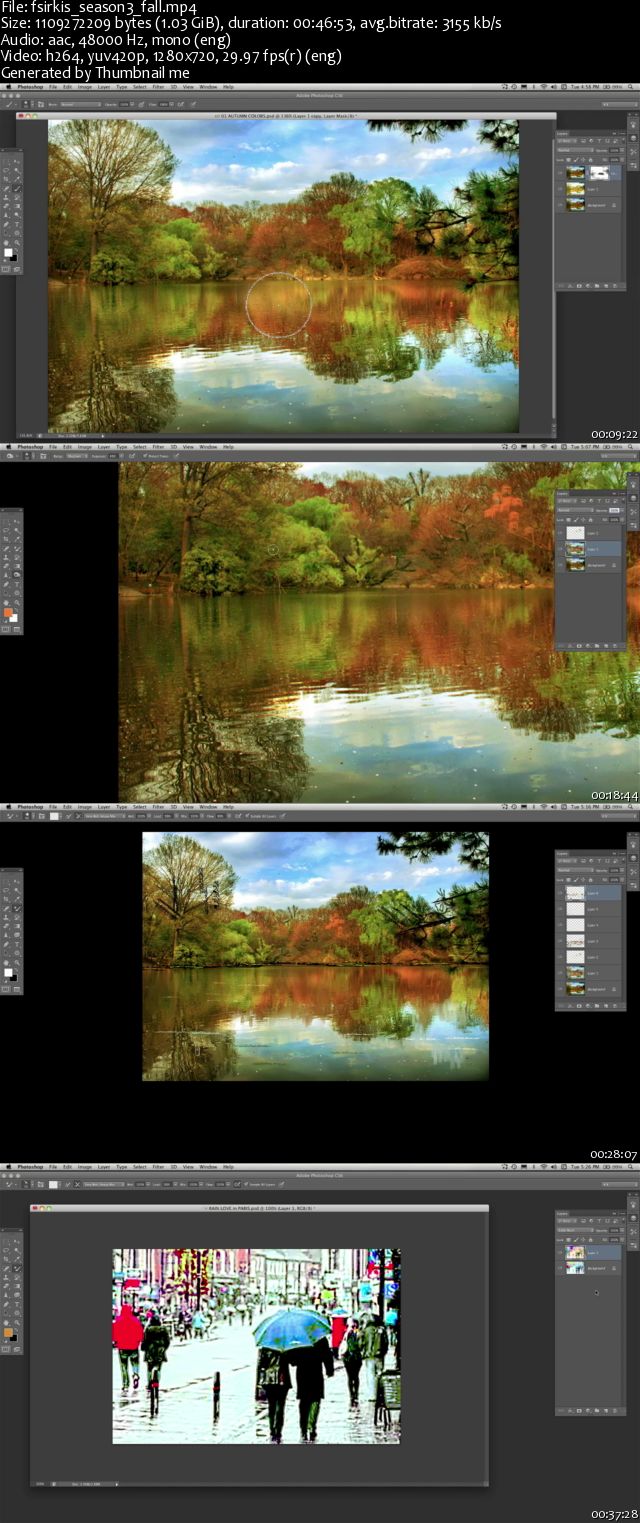Select the Zoom tool in the 00:09:22 toolbar
The image size is (640, 1523).
point(17,242)
